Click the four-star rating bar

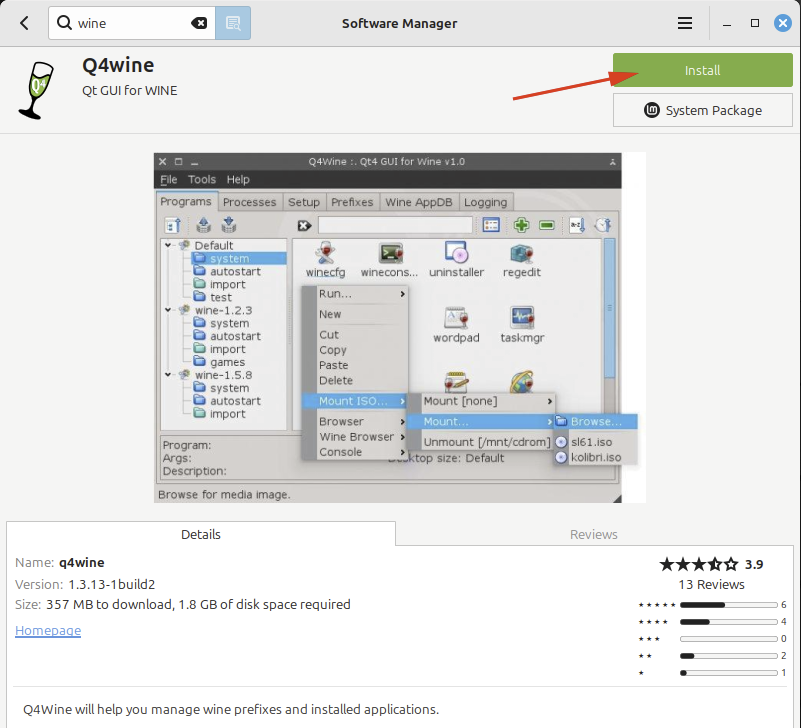(728, 622)
